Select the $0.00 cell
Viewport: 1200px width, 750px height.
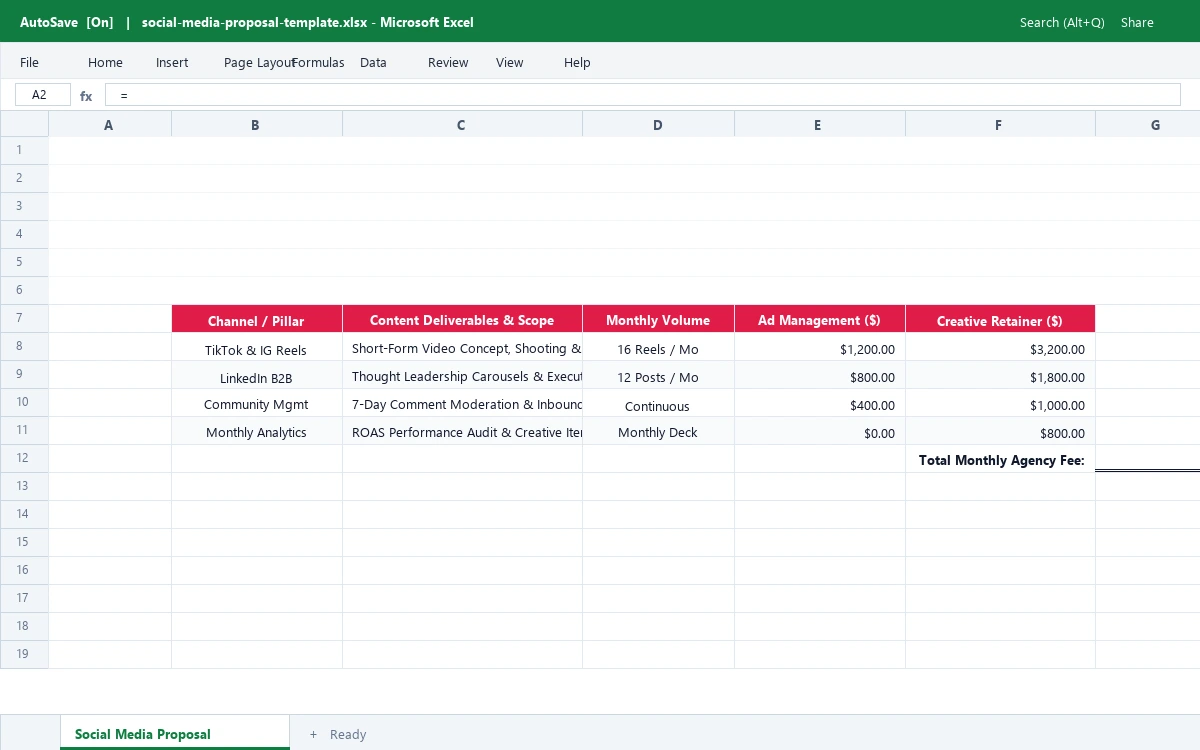pyautogui.click(x=820, y=431)
